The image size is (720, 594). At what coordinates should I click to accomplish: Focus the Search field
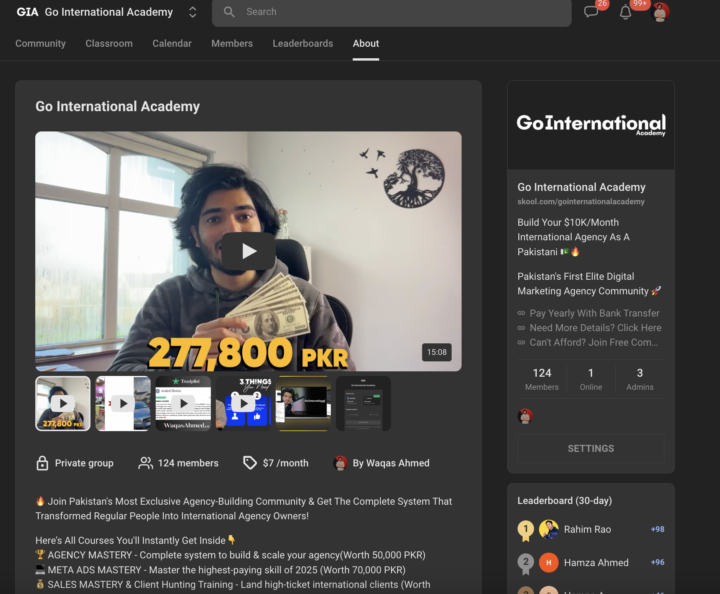coord(392,12)
